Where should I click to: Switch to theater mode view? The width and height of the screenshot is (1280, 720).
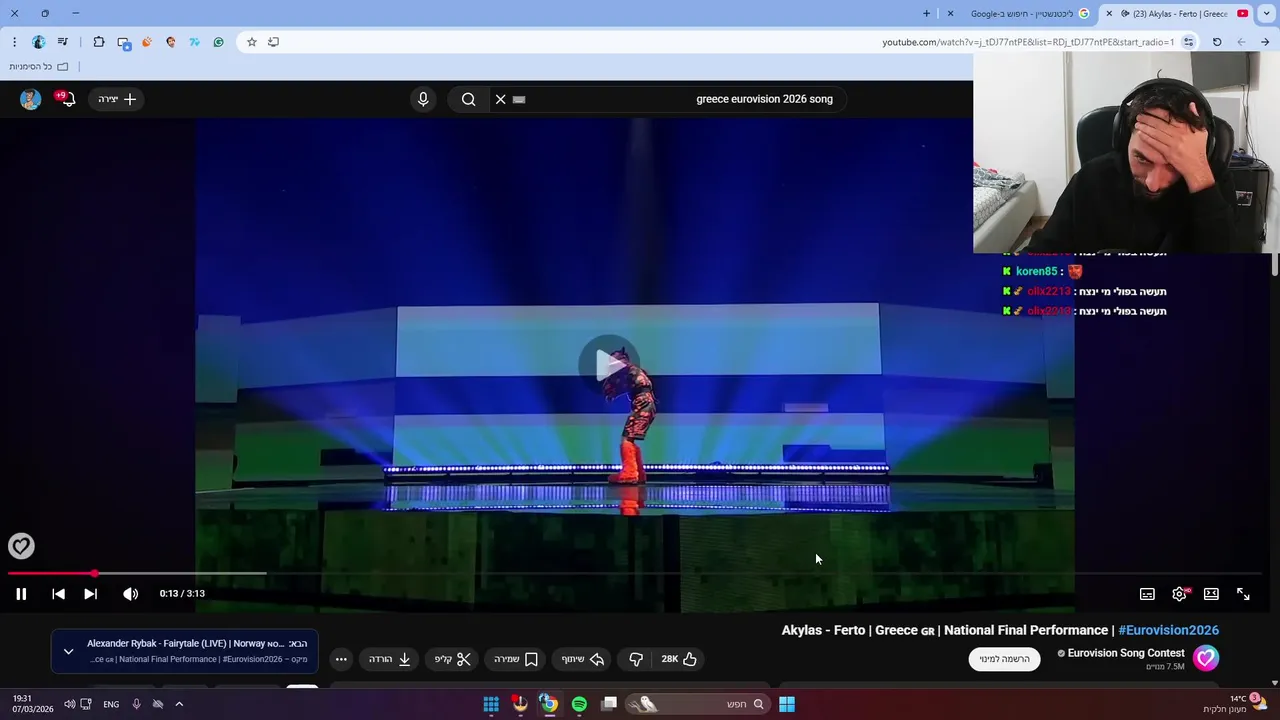coord(1211,594)
